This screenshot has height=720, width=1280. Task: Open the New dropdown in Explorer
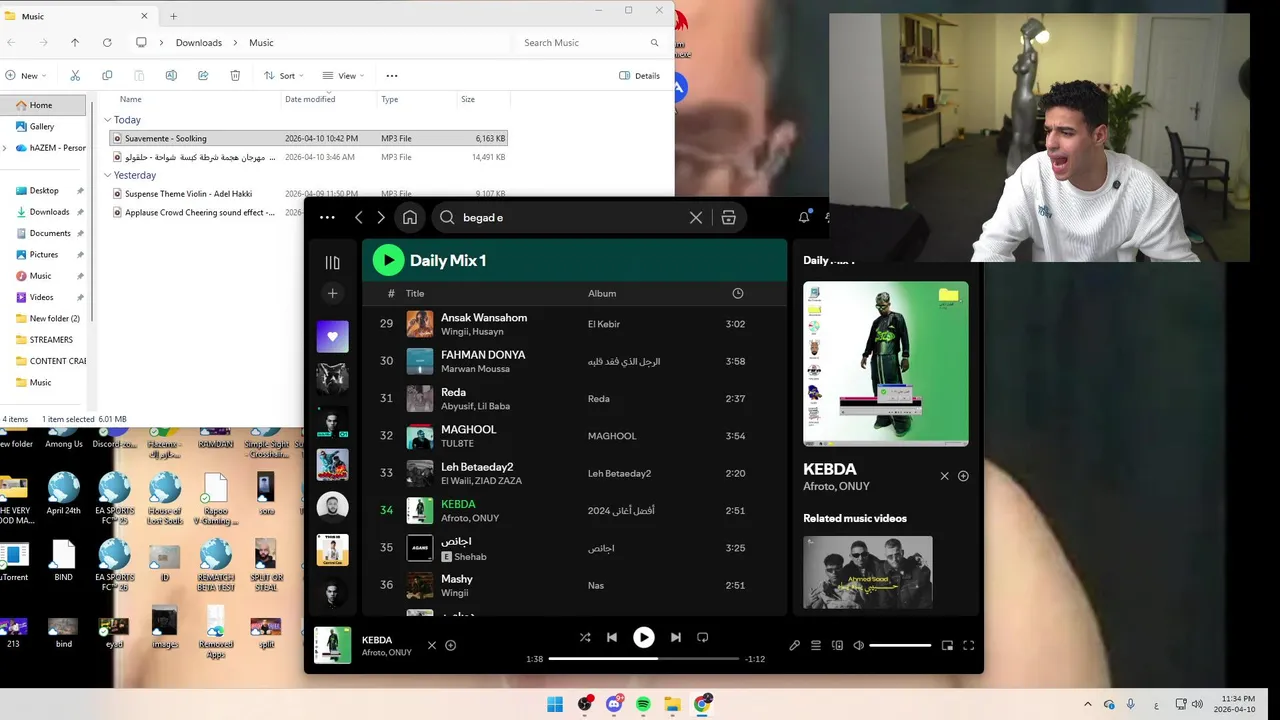pyautogui.click(x=25, y=75)
